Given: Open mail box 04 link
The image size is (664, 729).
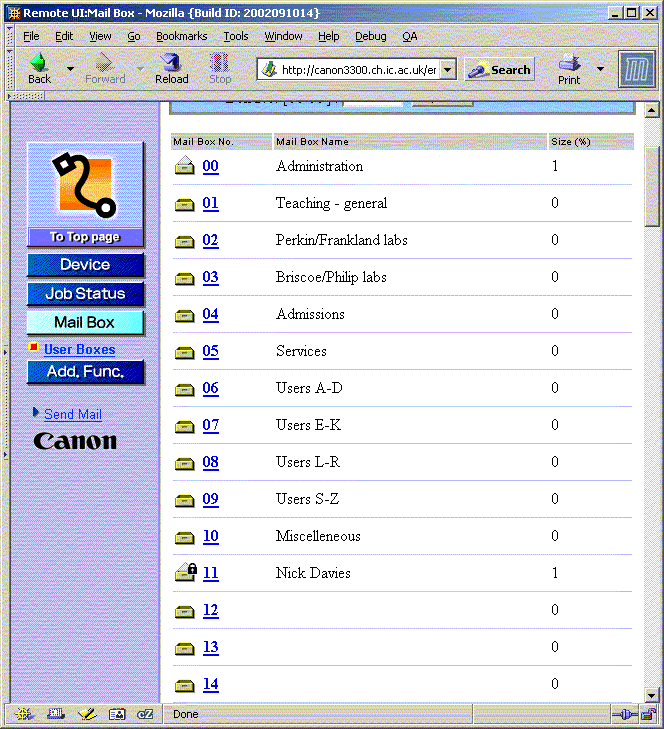Looking at the screenshot, I should click(210, 315).
